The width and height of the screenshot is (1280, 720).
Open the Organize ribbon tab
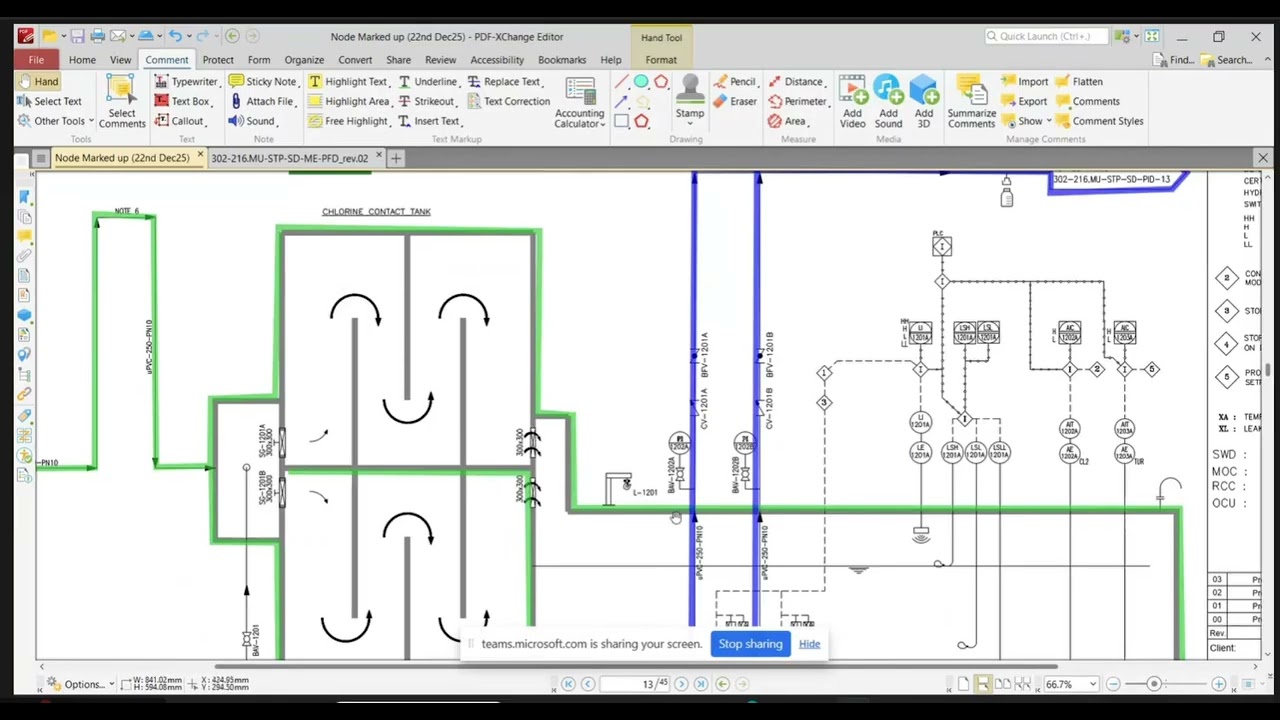[x=304, y=60]
